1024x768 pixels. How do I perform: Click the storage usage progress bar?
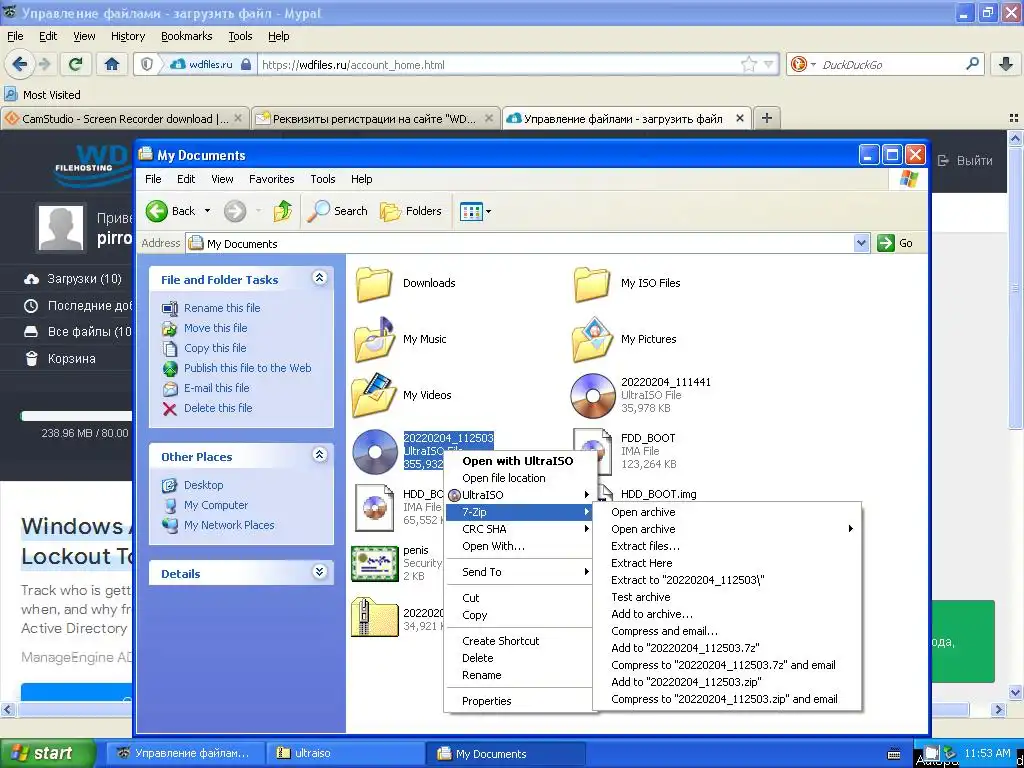pos(77,415)
